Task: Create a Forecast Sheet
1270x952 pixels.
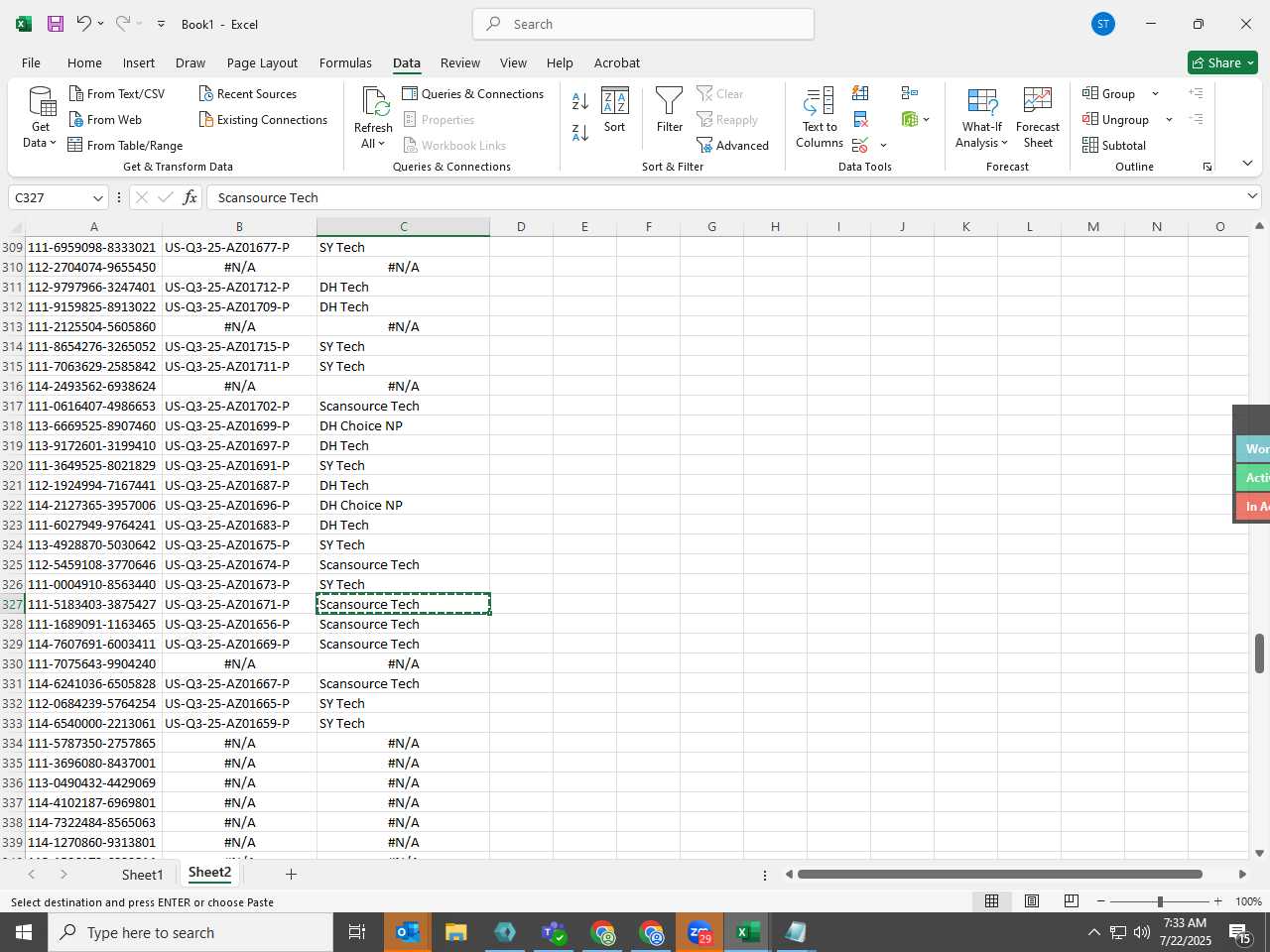Action: pos(1038,118)
